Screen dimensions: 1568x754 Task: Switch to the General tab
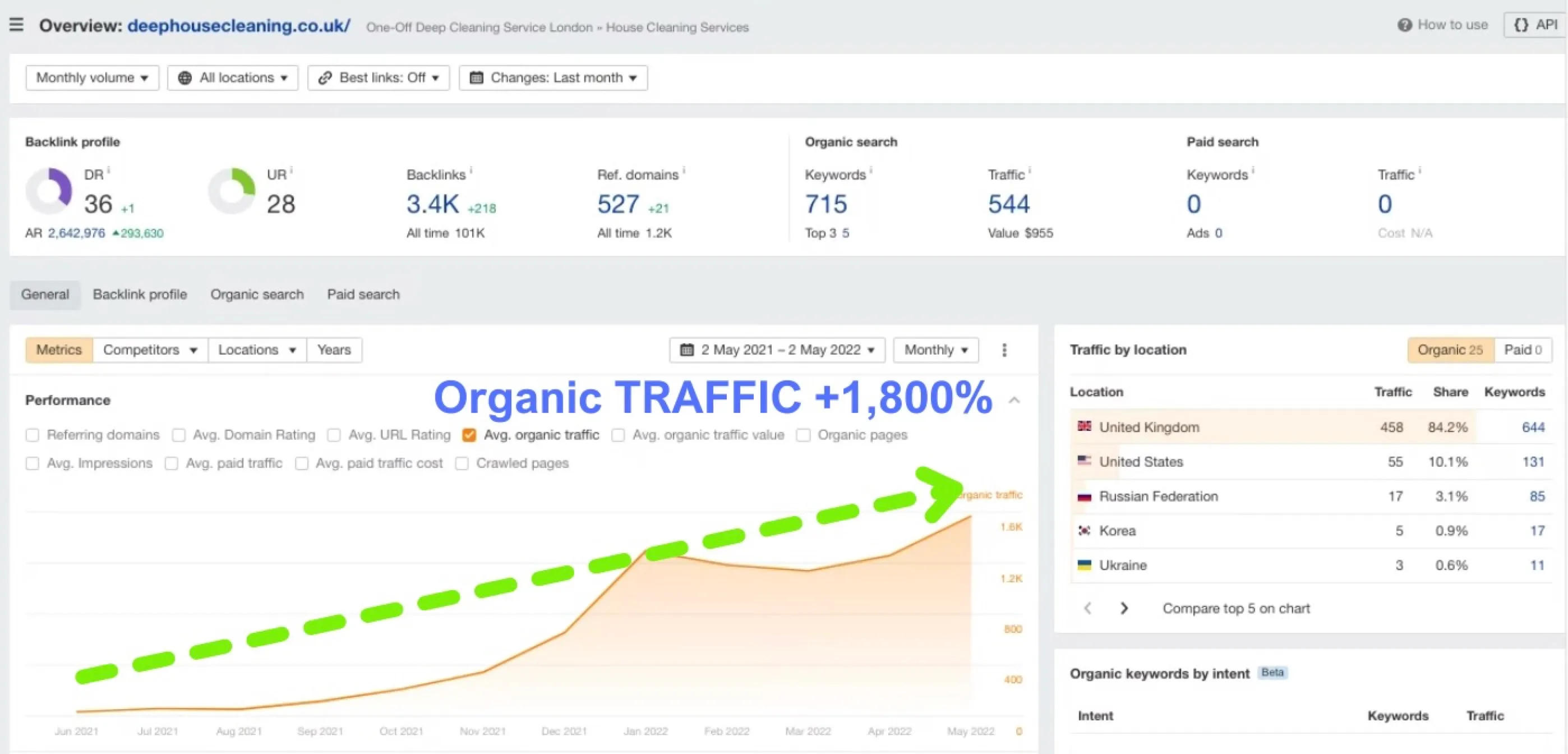pos(45,295)
